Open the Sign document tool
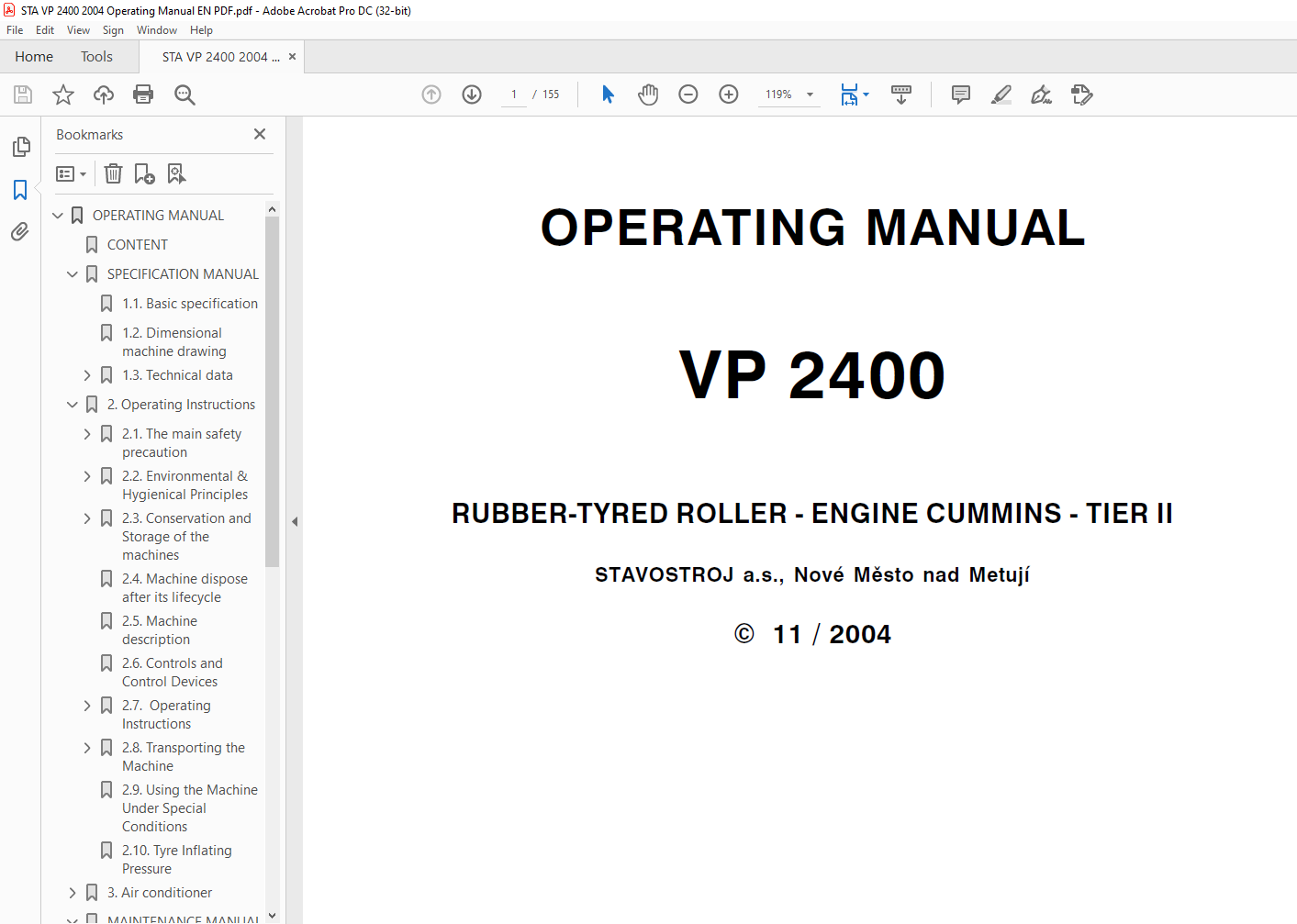The image size is (1297, 924). click(x=1041, y=95)
